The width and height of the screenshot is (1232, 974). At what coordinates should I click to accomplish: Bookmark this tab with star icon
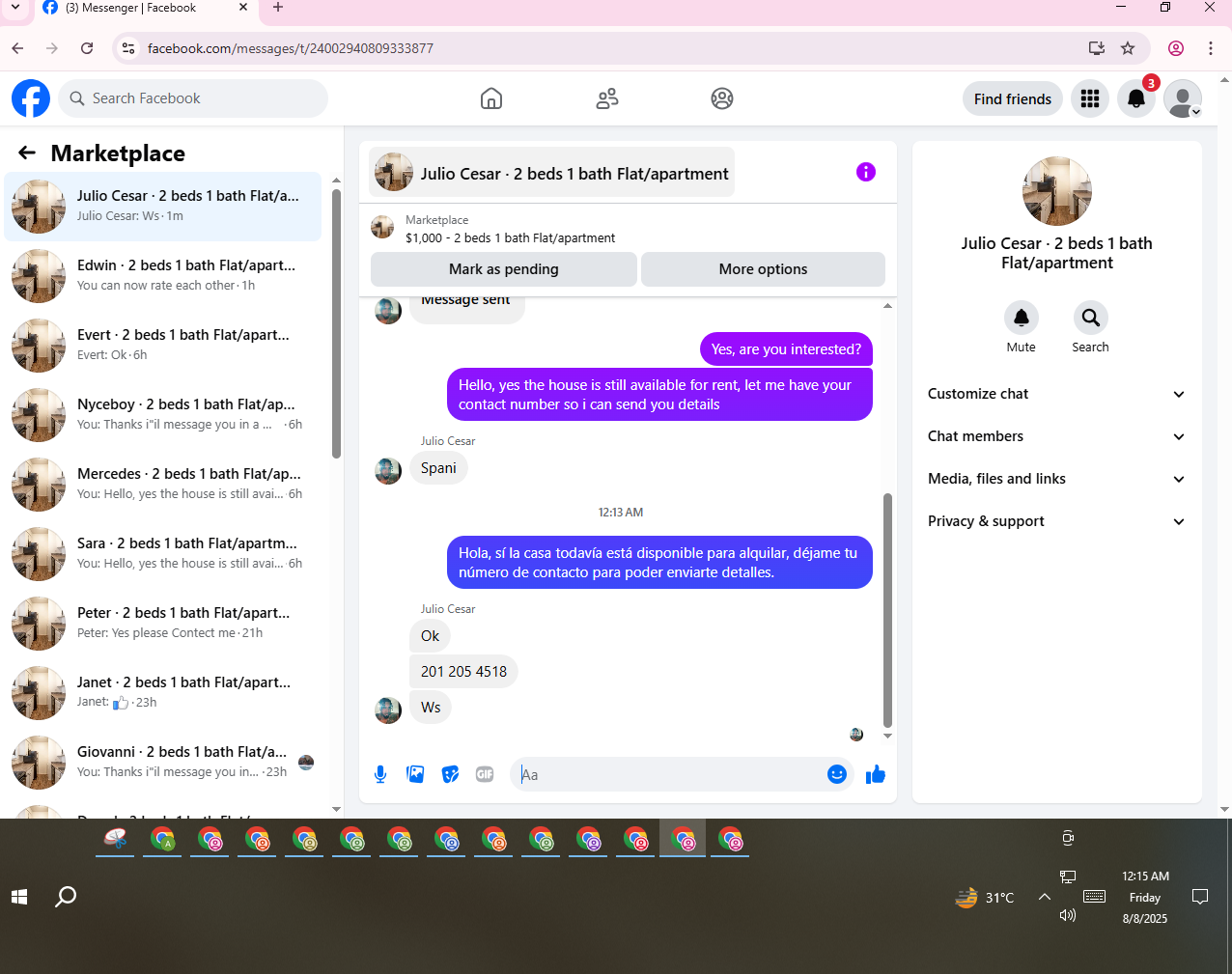[x=1128, y=48]
